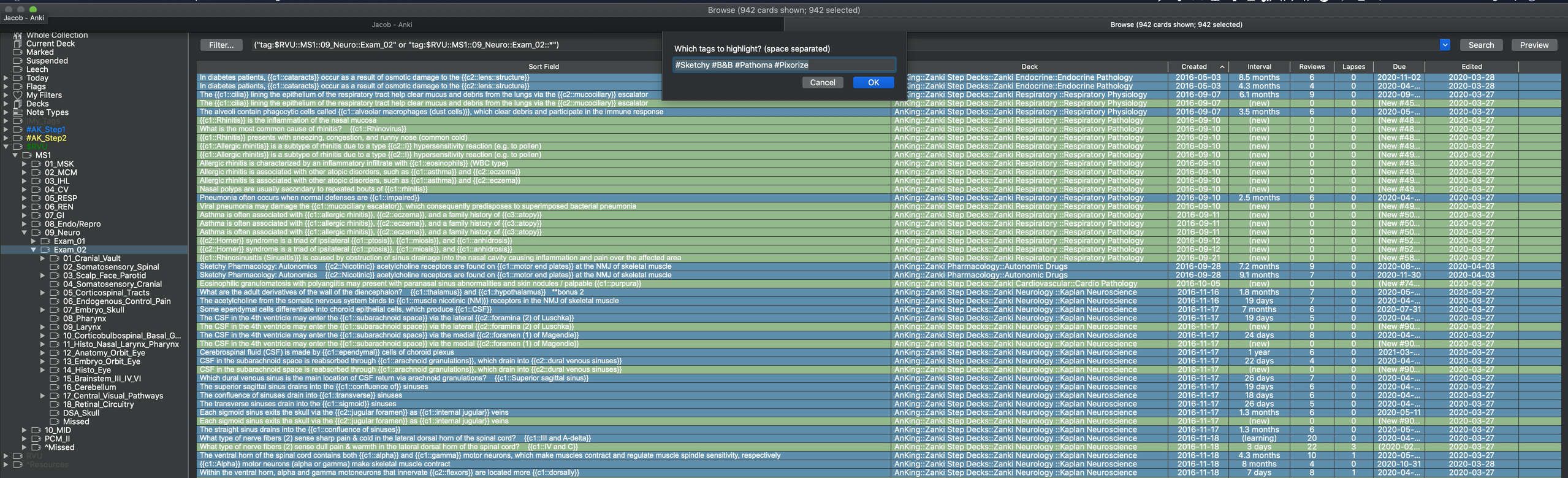Click the tag icon next to Flags
Image resolution: width=1568 pixels, height=478 pixels.
[18, 87]
